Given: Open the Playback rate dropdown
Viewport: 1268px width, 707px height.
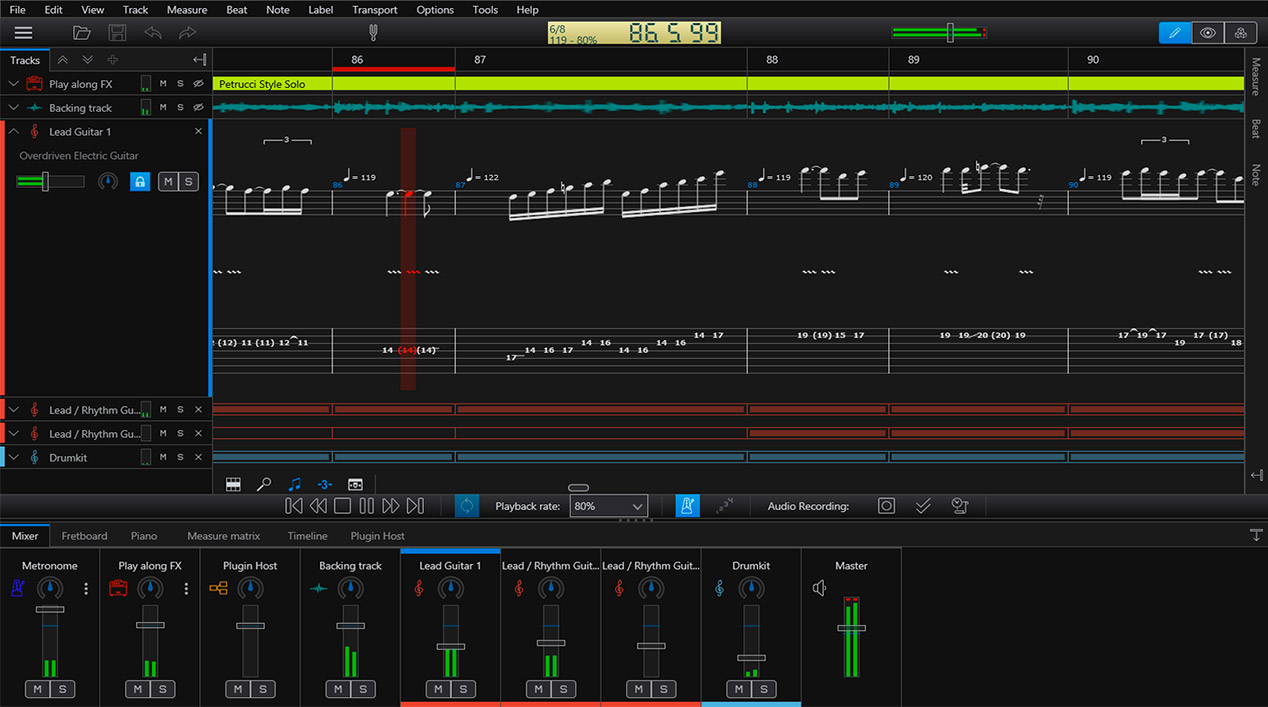Looking at the screenshot, I should pos(608,506).
